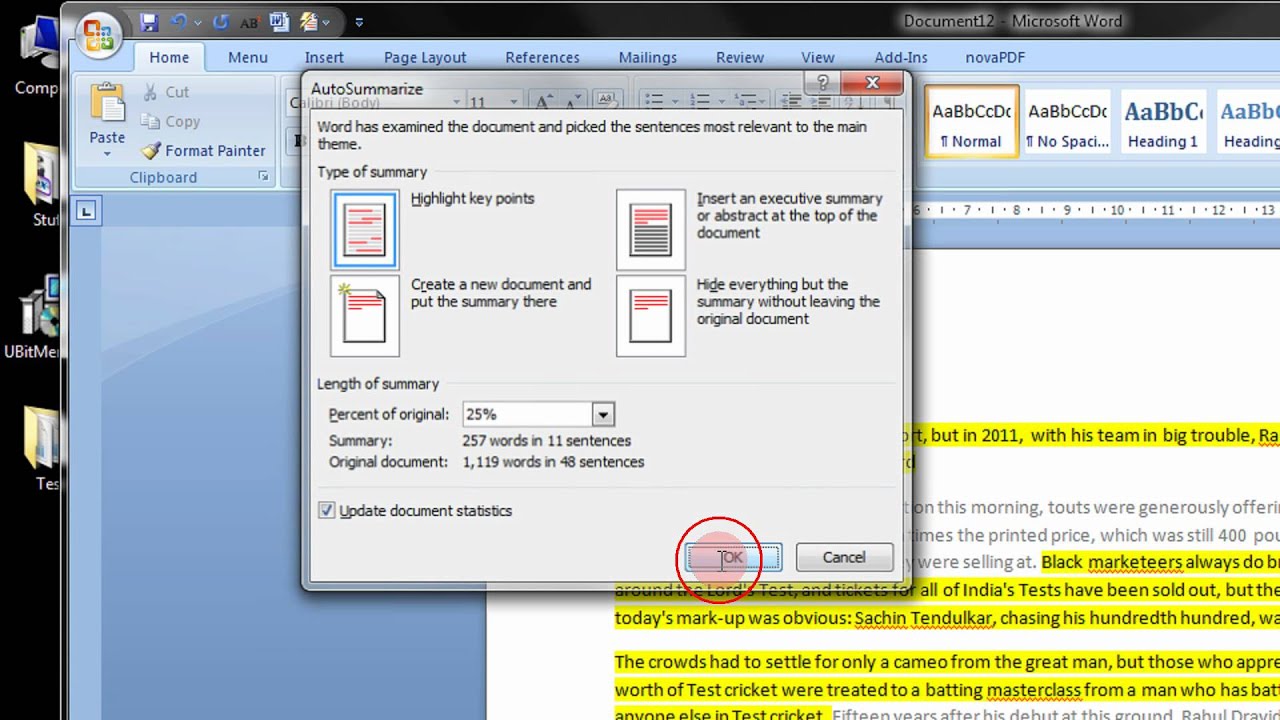Viewport: 1280px width, 720px height.
Task: Apply the No Spacing style
Action: [x=1067, y=121]
